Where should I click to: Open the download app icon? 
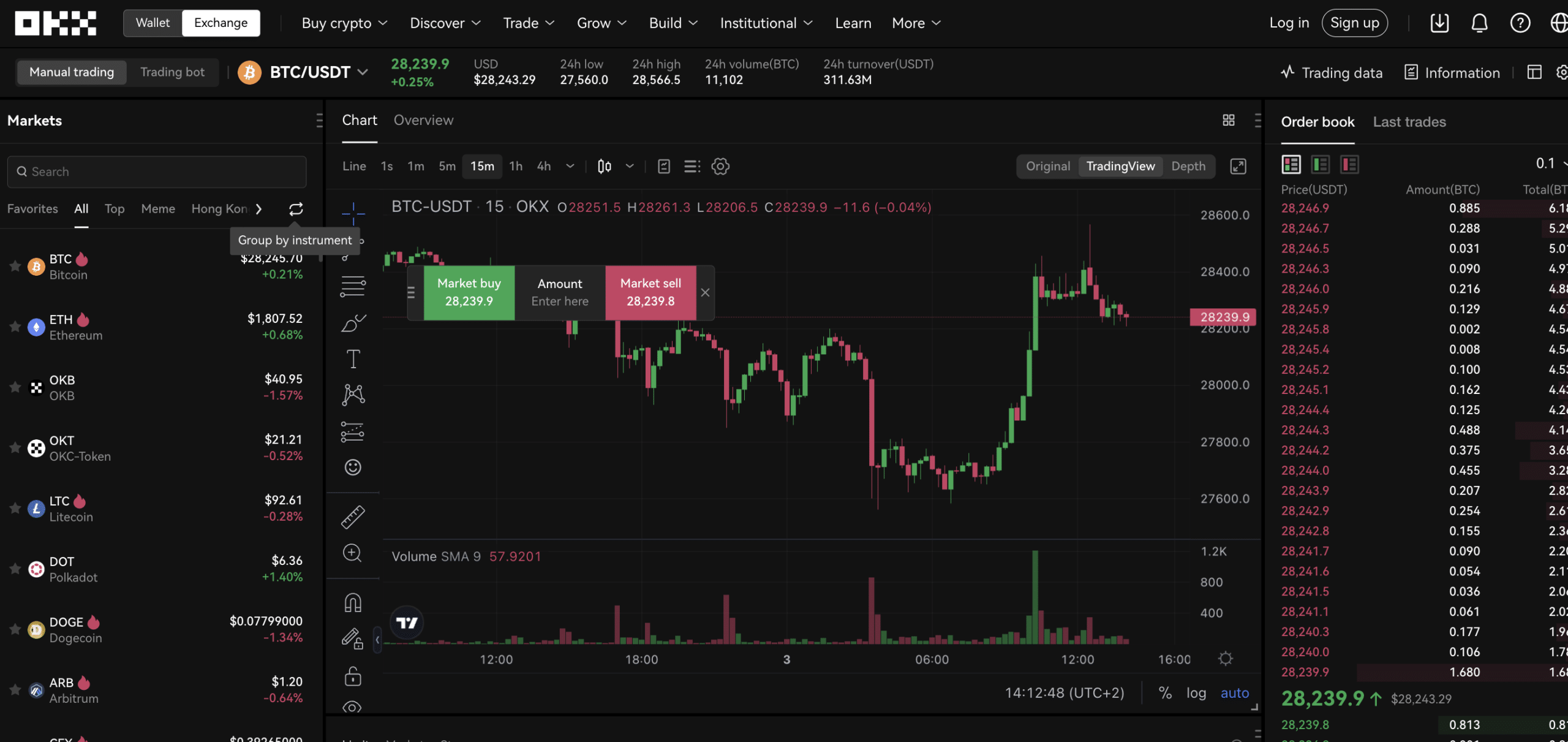tap(1439, 23)
